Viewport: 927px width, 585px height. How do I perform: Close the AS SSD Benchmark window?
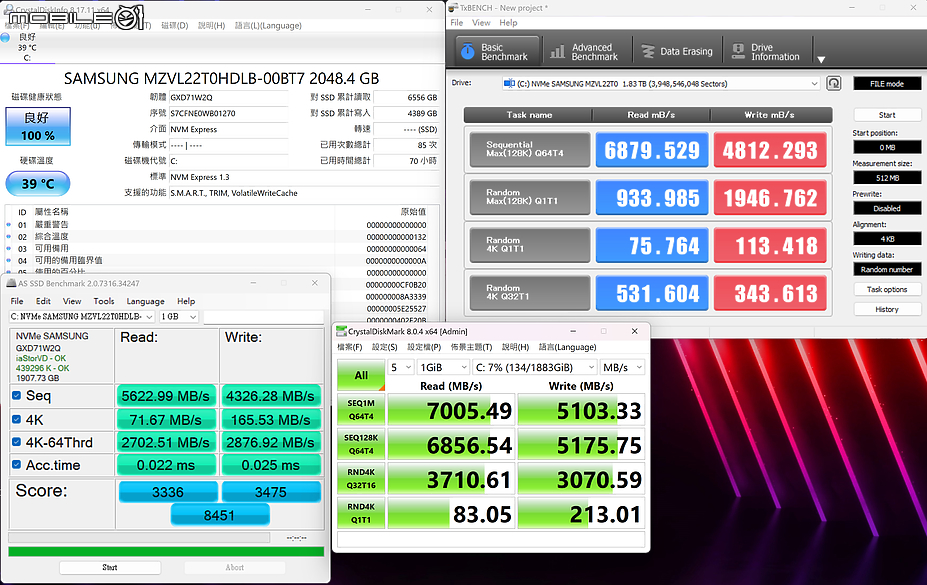coord(315,283)
